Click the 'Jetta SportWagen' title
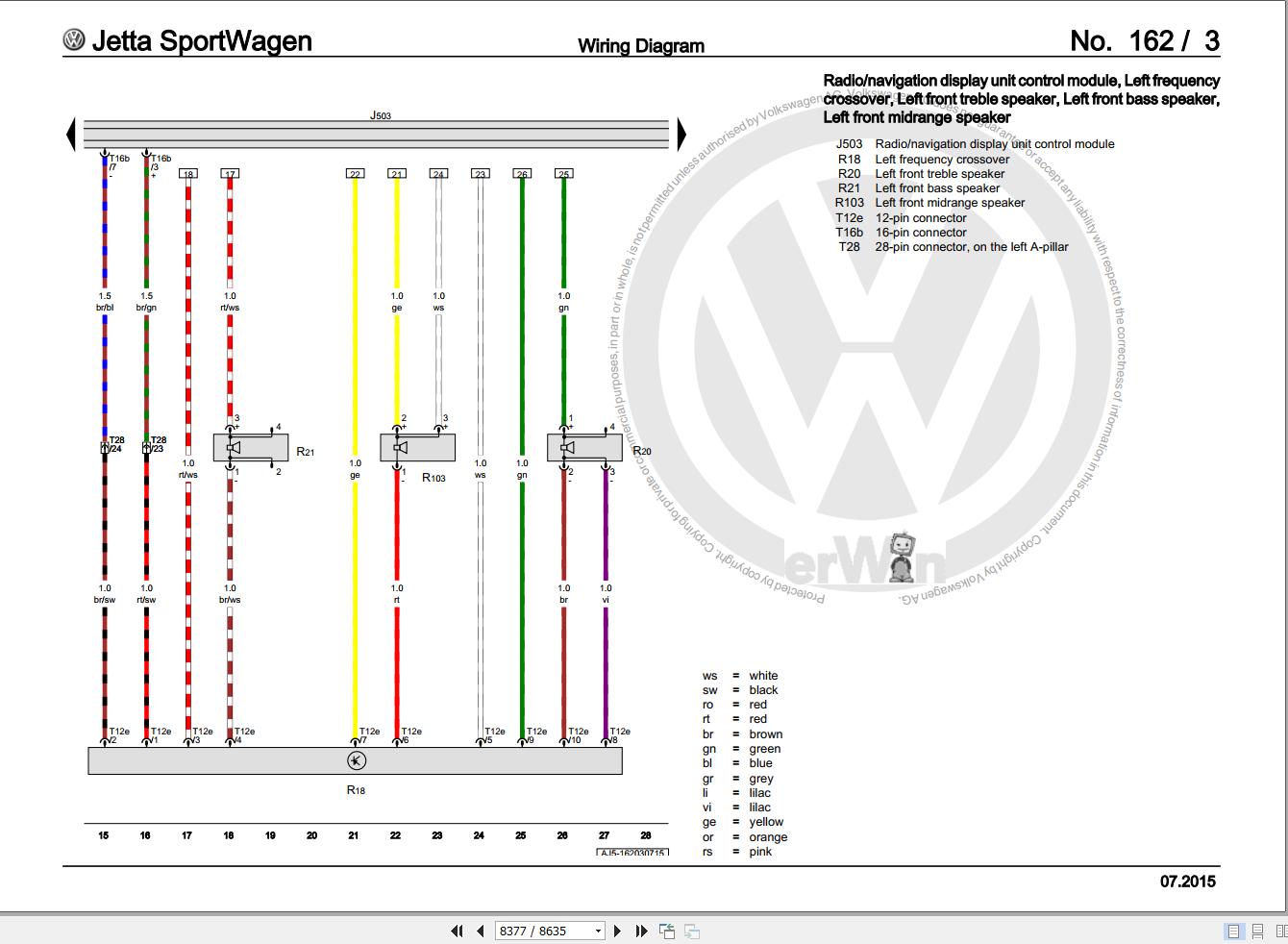1288x944 pixels. tap(202, 40)
